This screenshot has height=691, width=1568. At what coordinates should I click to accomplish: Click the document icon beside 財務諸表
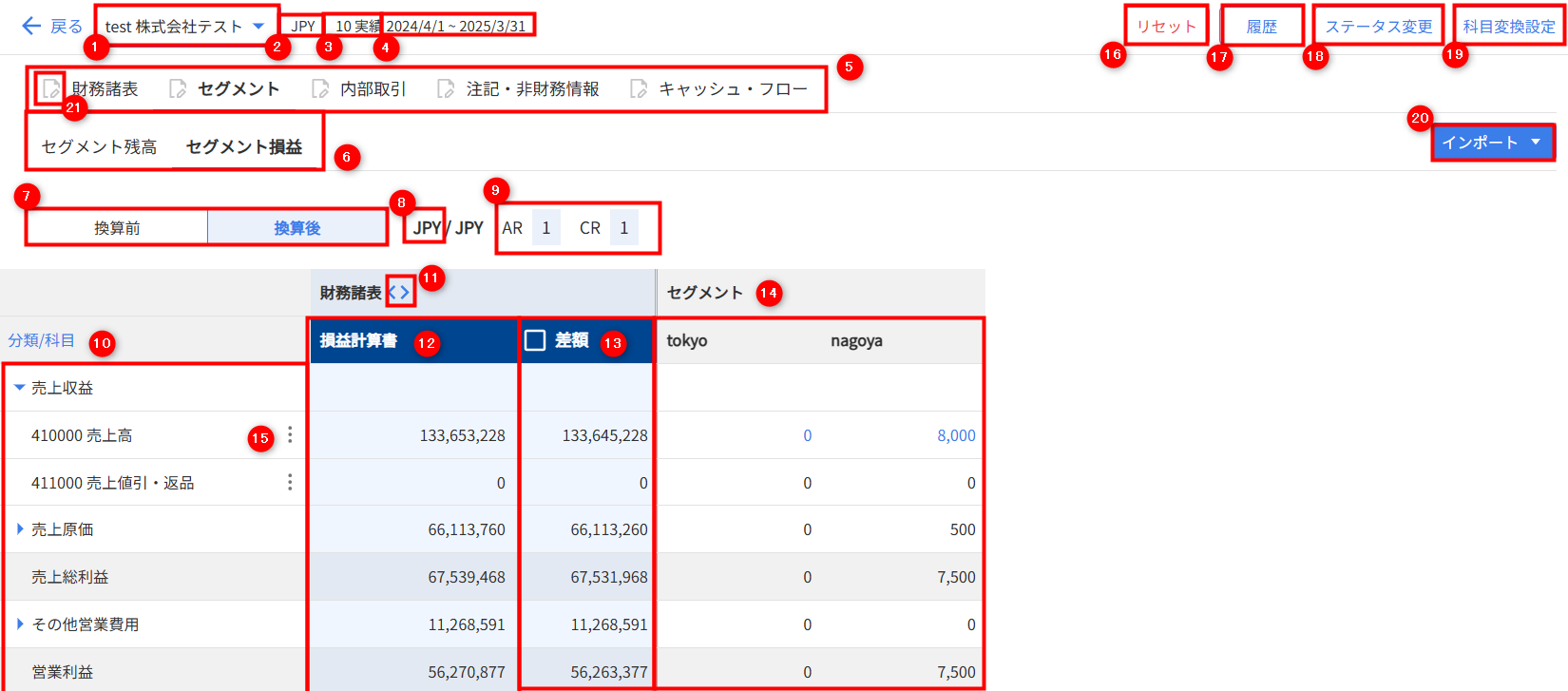tap(50, 88)
